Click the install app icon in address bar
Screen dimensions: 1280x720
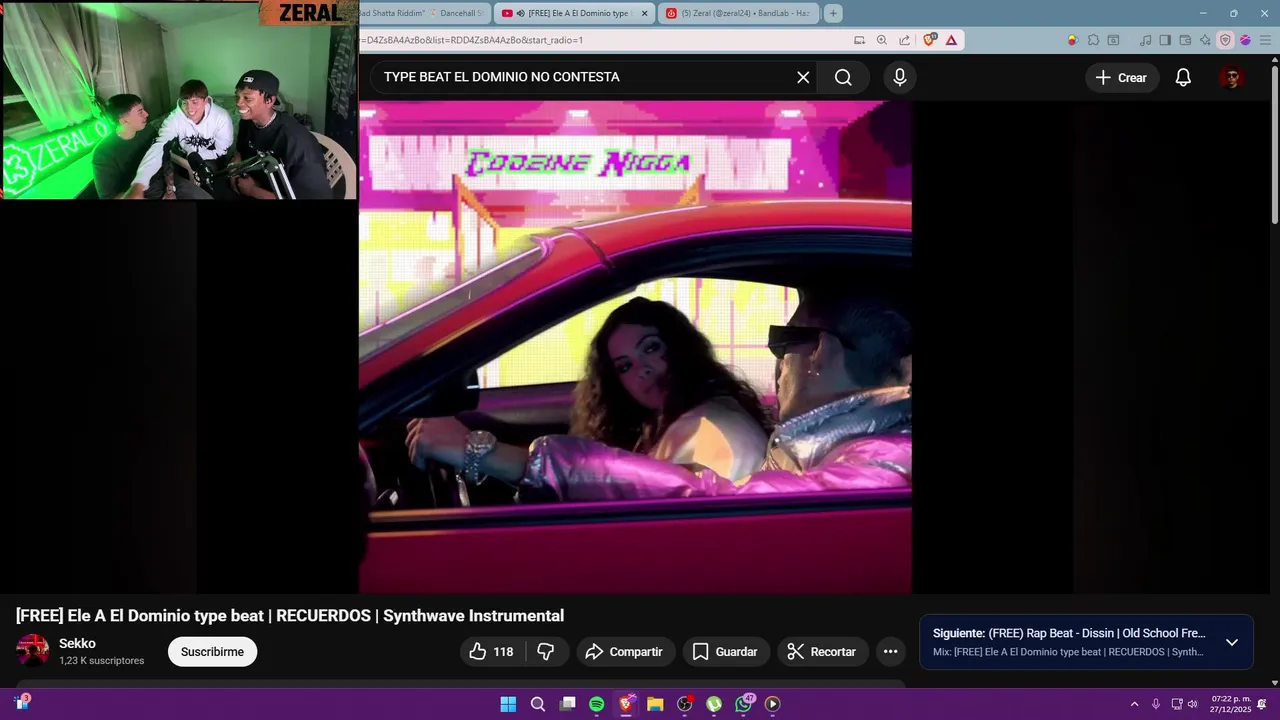coord(859,40)
